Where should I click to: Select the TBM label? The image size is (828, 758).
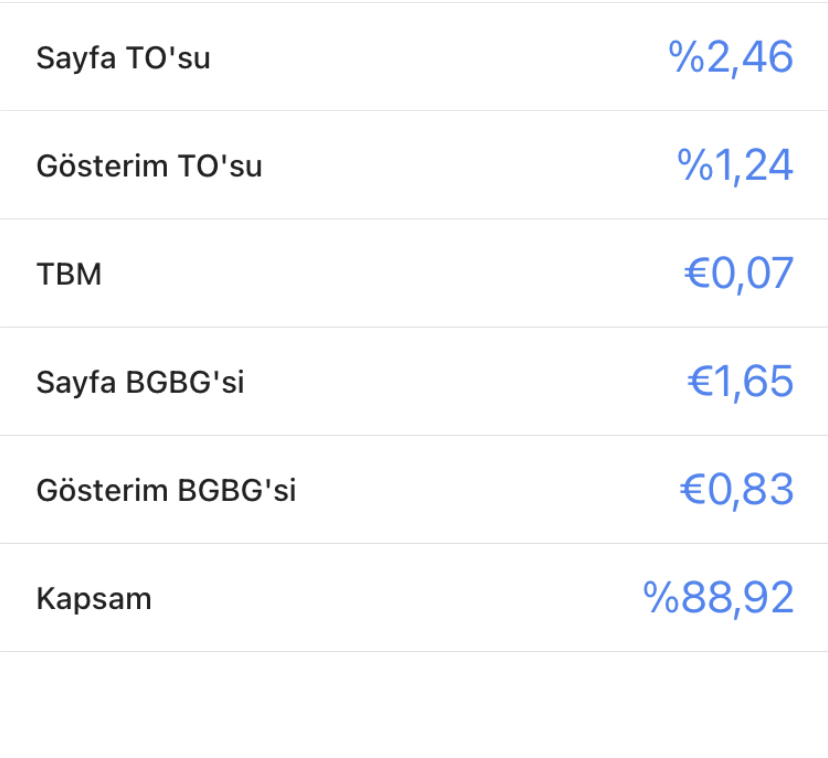click(x=69, y=274)
